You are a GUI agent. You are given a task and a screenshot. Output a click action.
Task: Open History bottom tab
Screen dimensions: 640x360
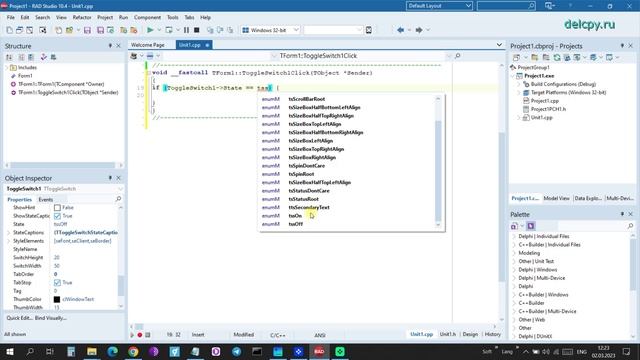coord(492,334)
